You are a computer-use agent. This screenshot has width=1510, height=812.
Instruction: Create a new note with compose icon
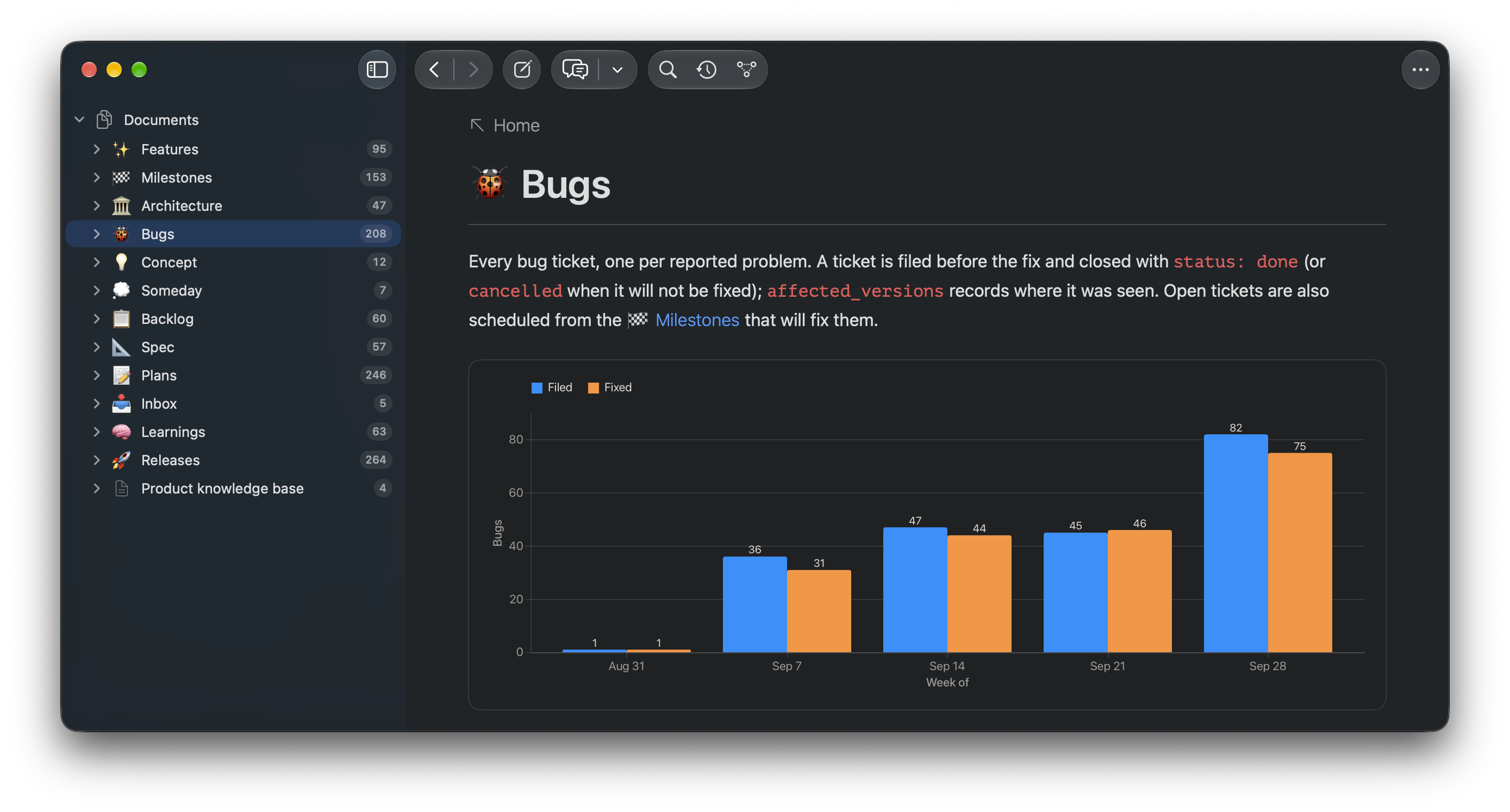coord(522,69)
